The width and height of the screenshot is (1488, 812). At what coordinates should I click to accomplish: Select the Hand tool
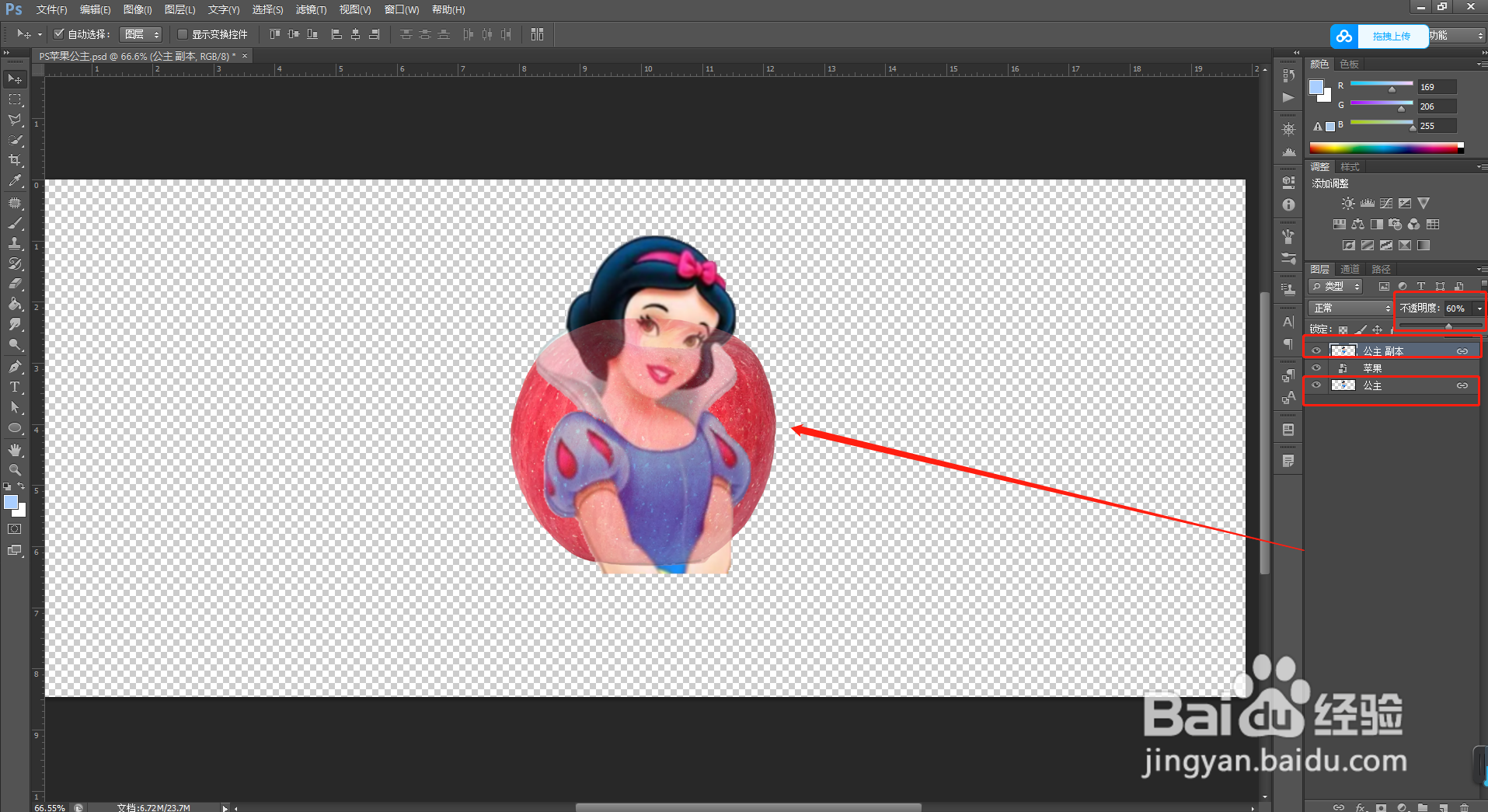coord(15,450)
